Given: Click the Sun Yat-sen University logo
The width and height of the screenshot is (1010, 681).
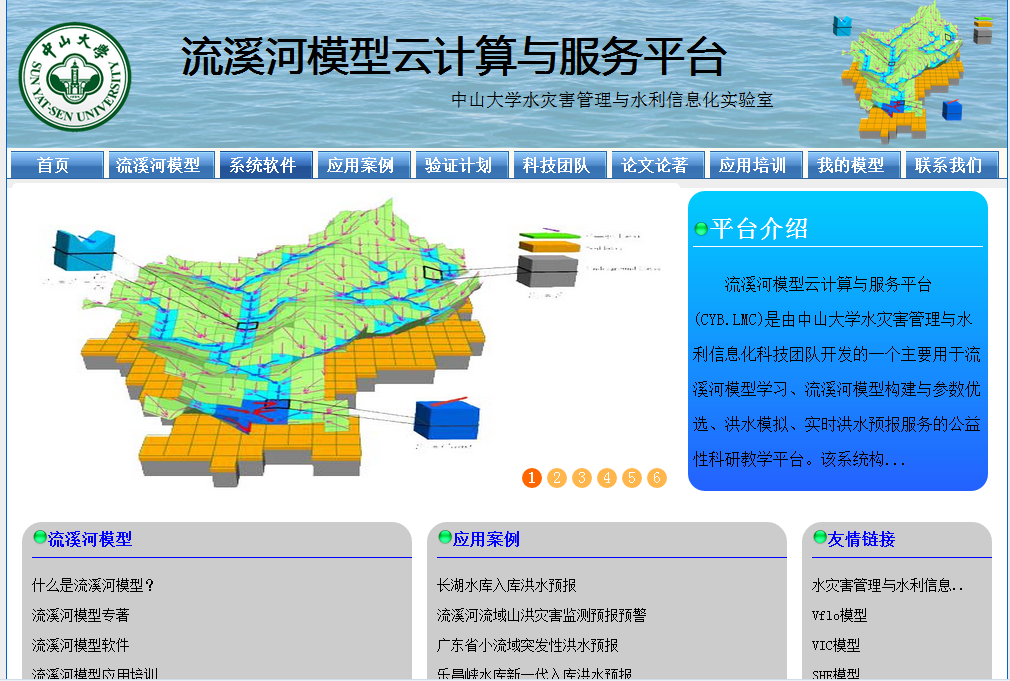Looking at the screenshot, I should tap(75, 77).
